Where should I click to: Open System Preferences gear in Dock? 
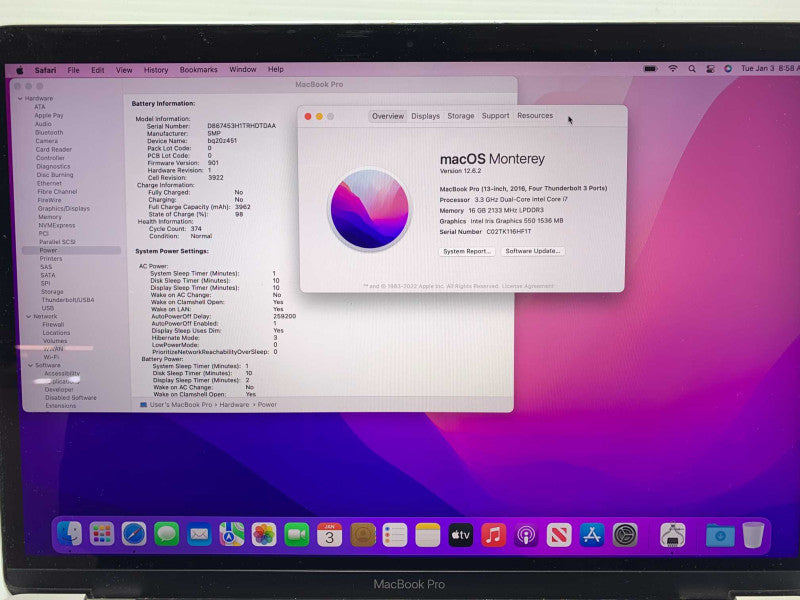[x=624, y=534]
